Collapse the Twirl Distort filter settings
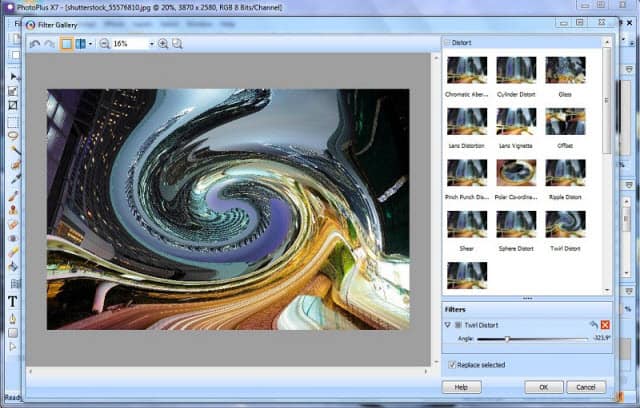Image resolution: width=640 pixels, height=408 pixels. click(448, 325)
